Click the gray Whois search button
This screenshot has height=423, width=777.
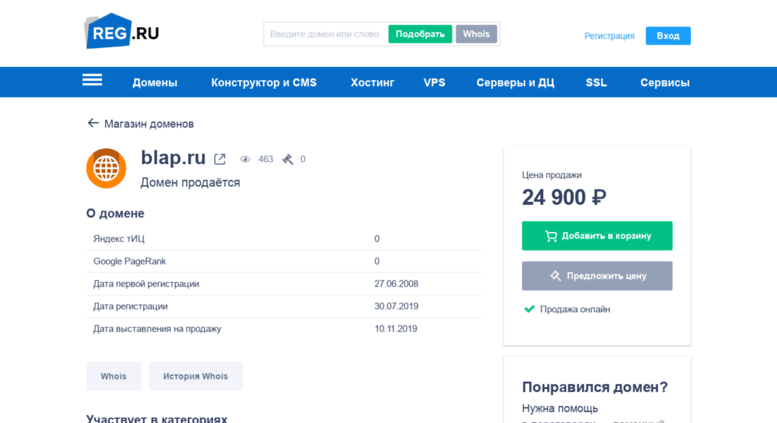(x=476, y=34)
